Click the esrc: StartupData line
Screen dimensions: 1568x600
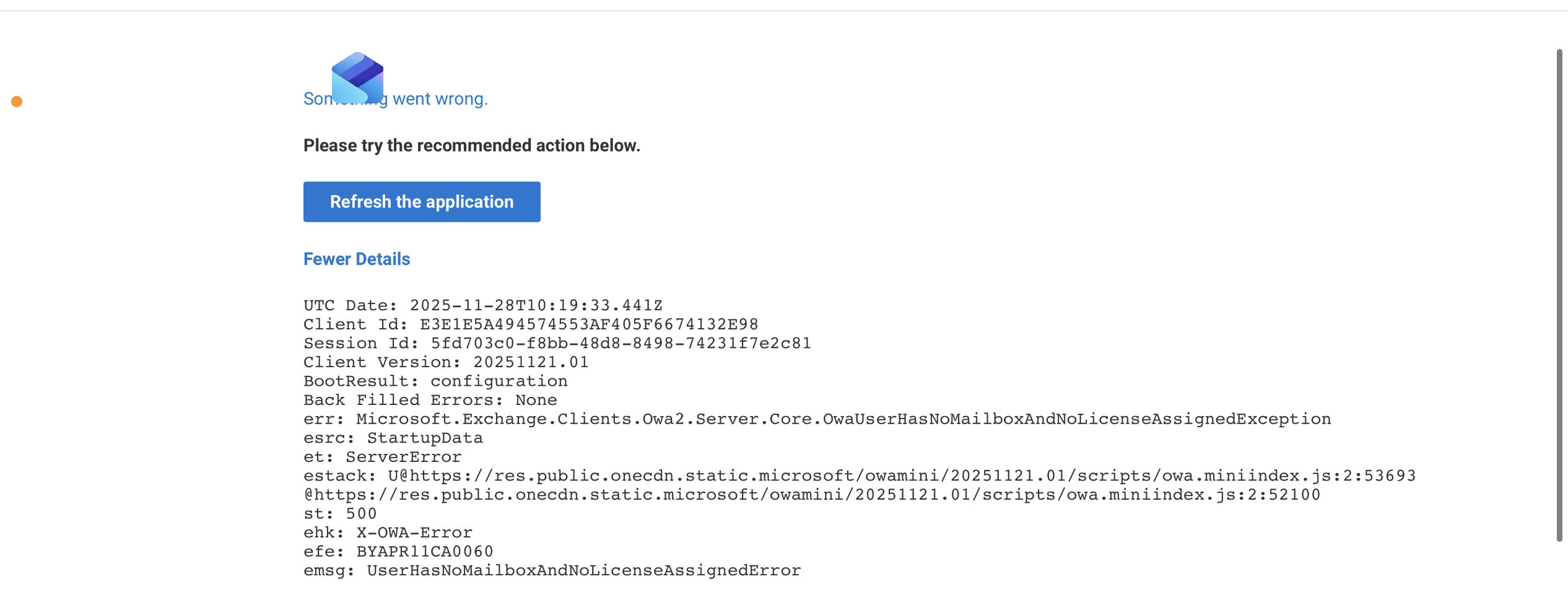(x=393, y=438)
